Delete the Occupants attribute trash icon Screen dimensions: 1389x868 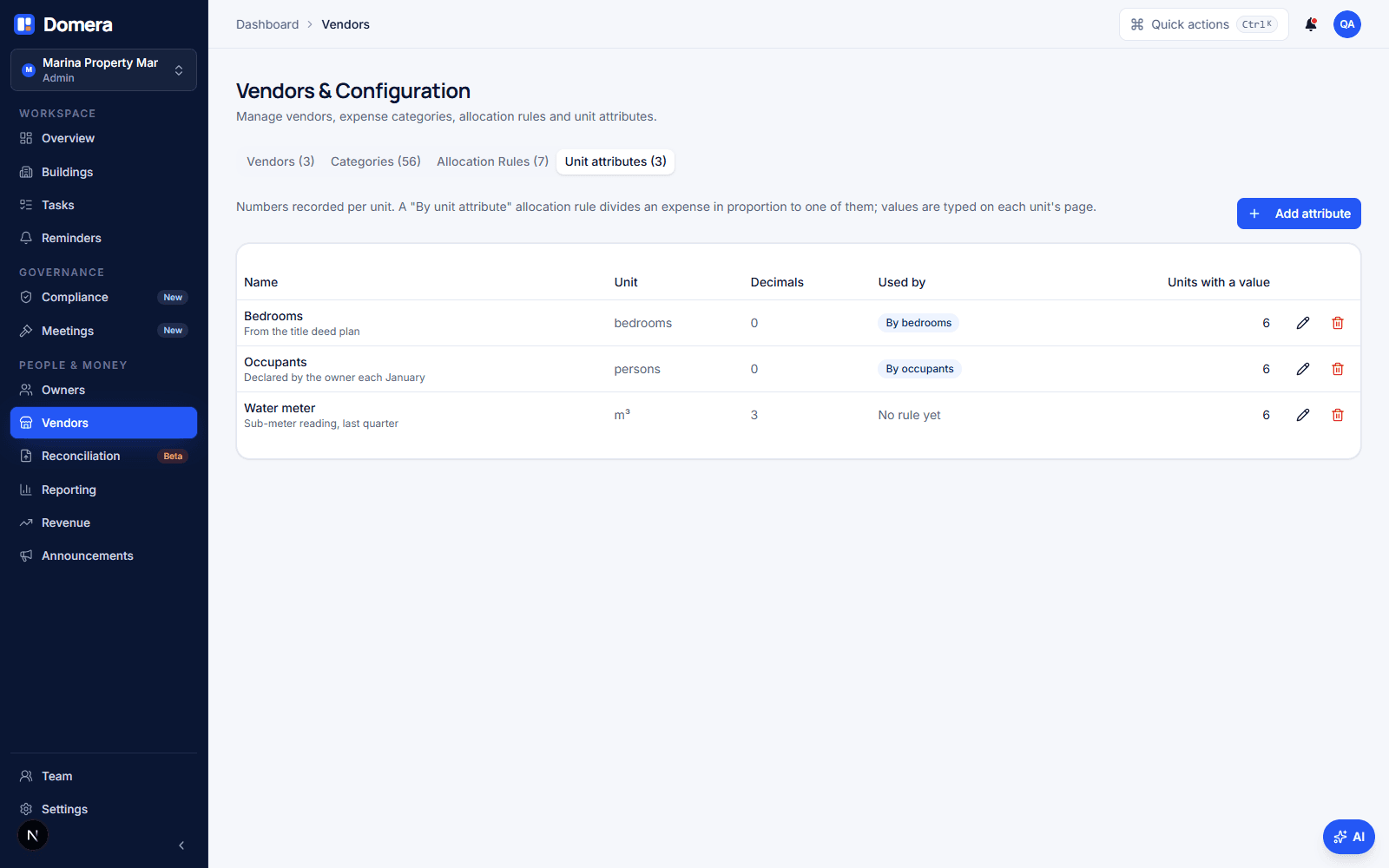[x=1338, y=369]
